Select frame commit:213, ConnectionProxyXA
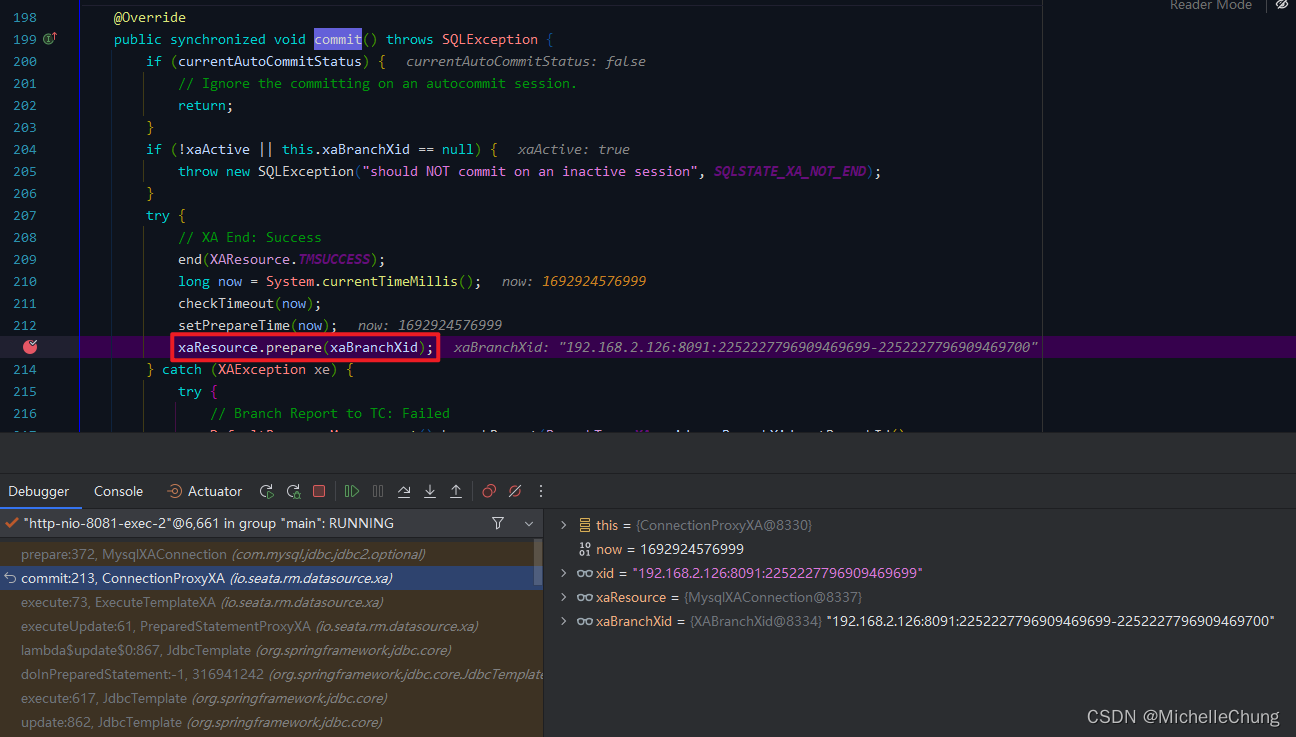Image resolution: width=1296 pixels, height=737 pixels. pos(267,578)
